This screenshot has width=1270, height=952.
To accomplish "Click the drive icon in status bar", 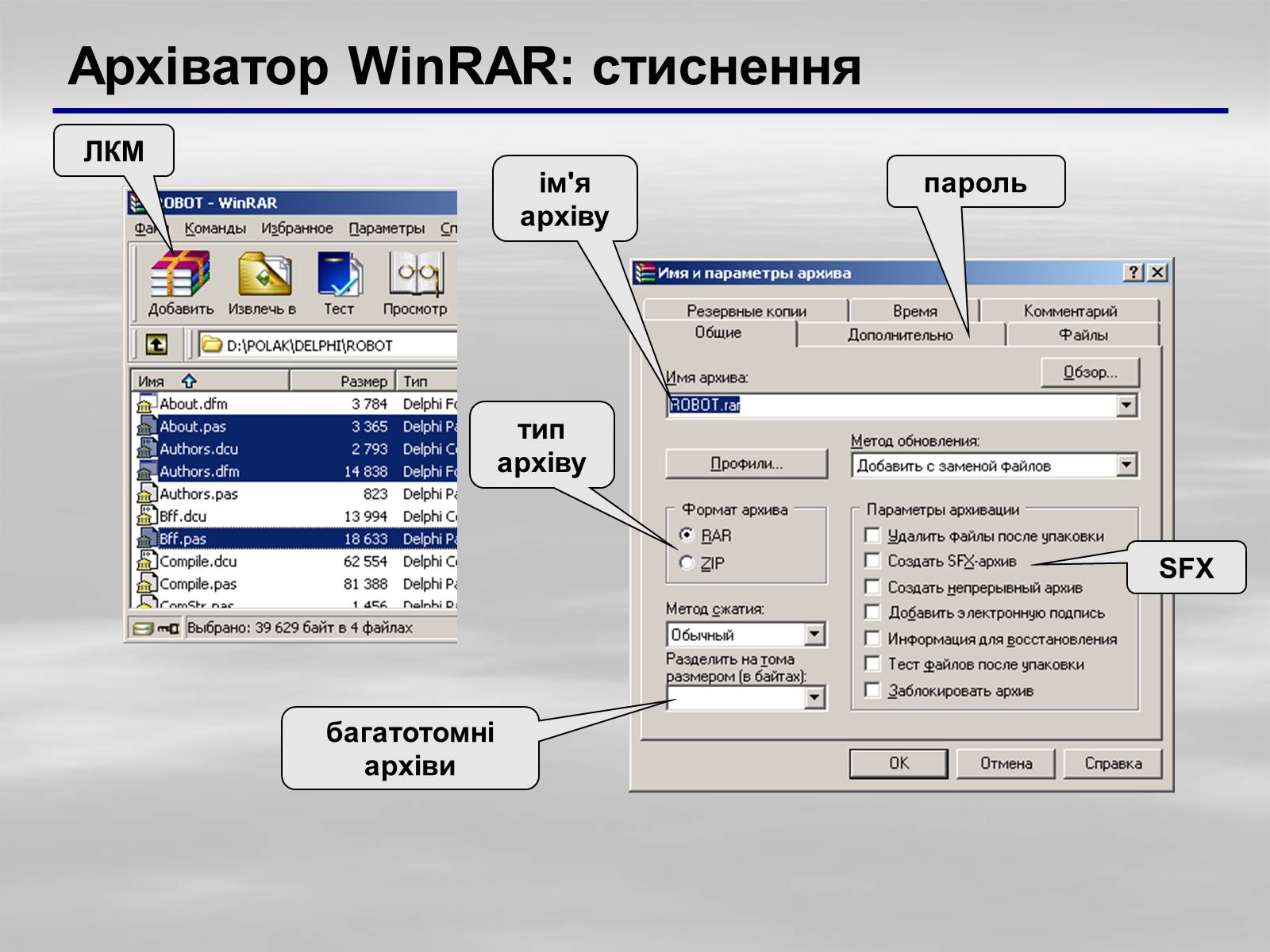I will click(x=143, y=628).
